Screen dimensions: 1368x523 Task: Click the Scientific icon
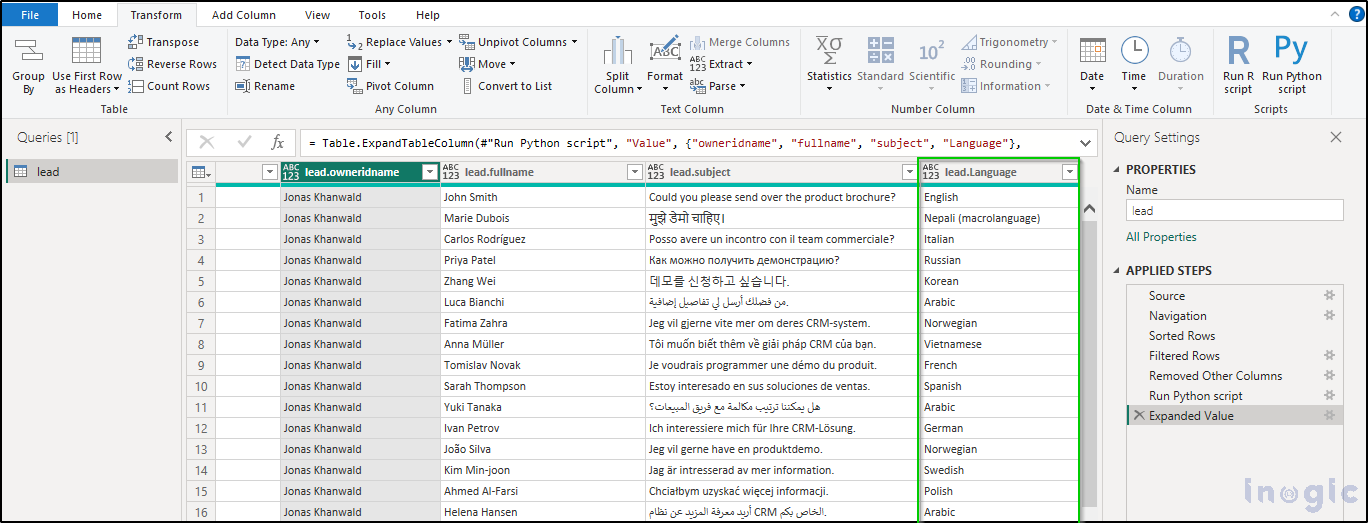(932, 51)
